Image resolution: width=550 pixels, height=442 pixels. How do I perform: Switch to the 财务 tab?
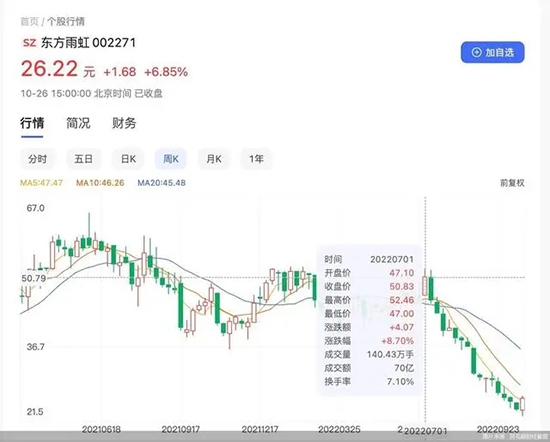124,123
